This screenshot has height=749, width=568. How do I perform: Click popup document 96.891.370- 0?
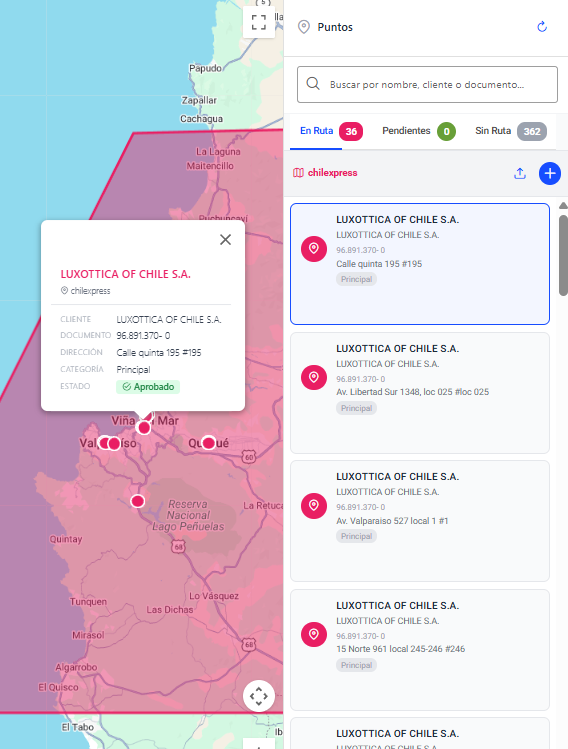click(x=143, y=336)
